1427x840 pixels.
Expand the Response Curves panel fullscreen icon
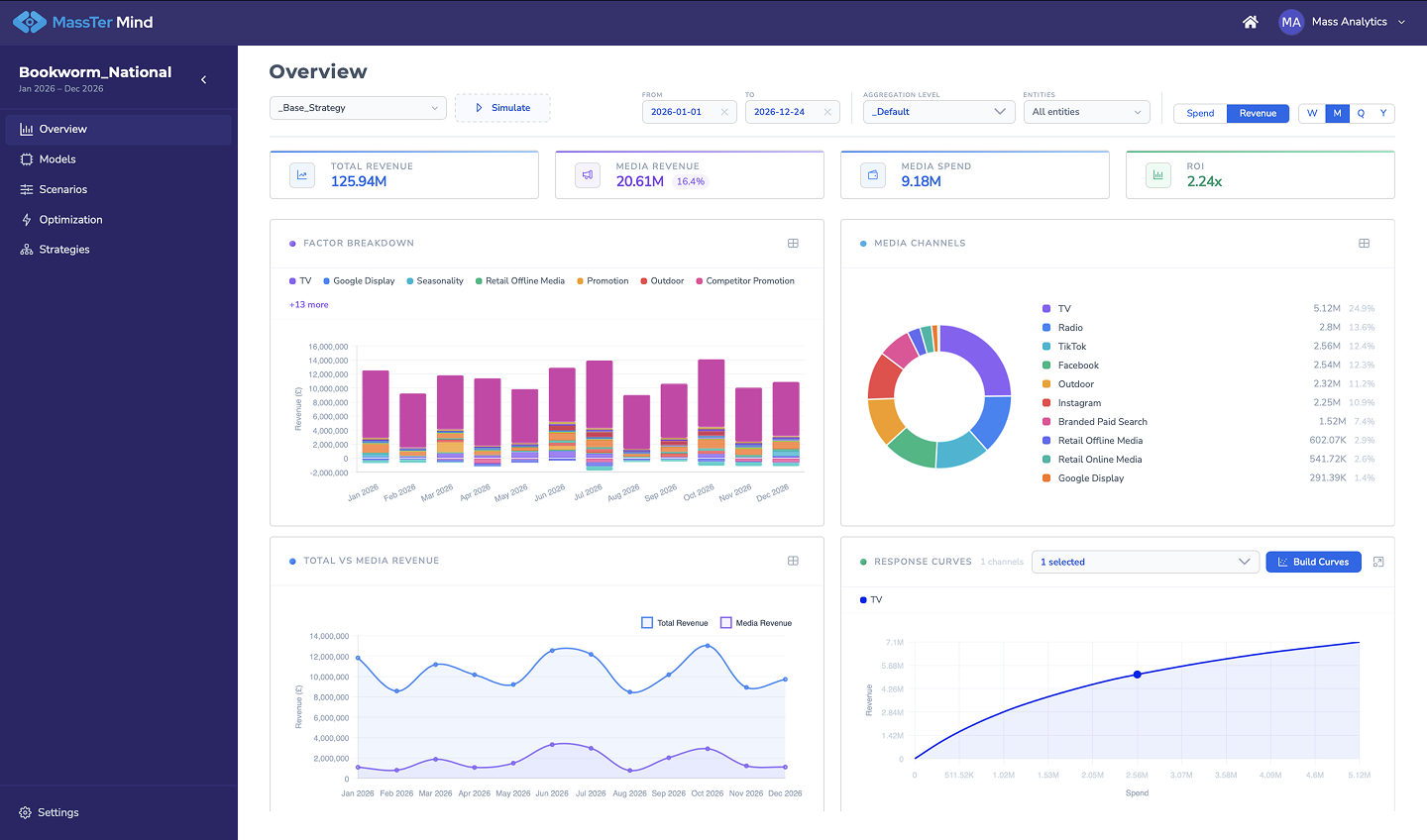[x=1378, y=562]
